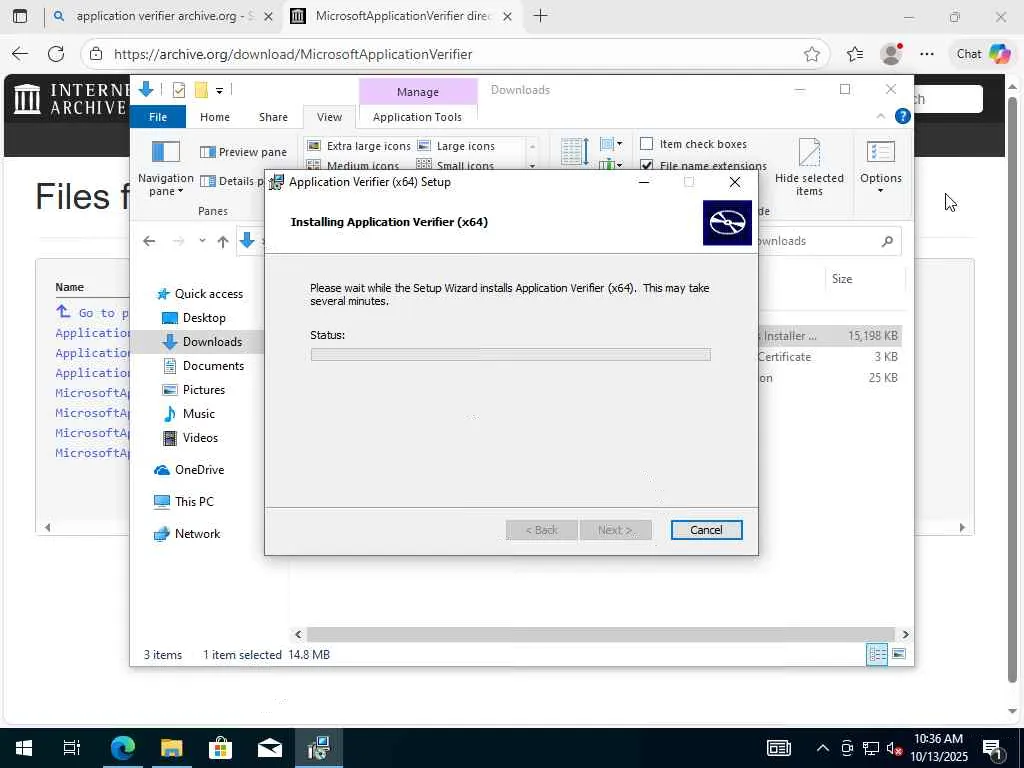Image resolution: width=1024 pixels, height=768 pixels.
Task: Expand the layout gallery dropdown arrow
Action: [532, 166]
